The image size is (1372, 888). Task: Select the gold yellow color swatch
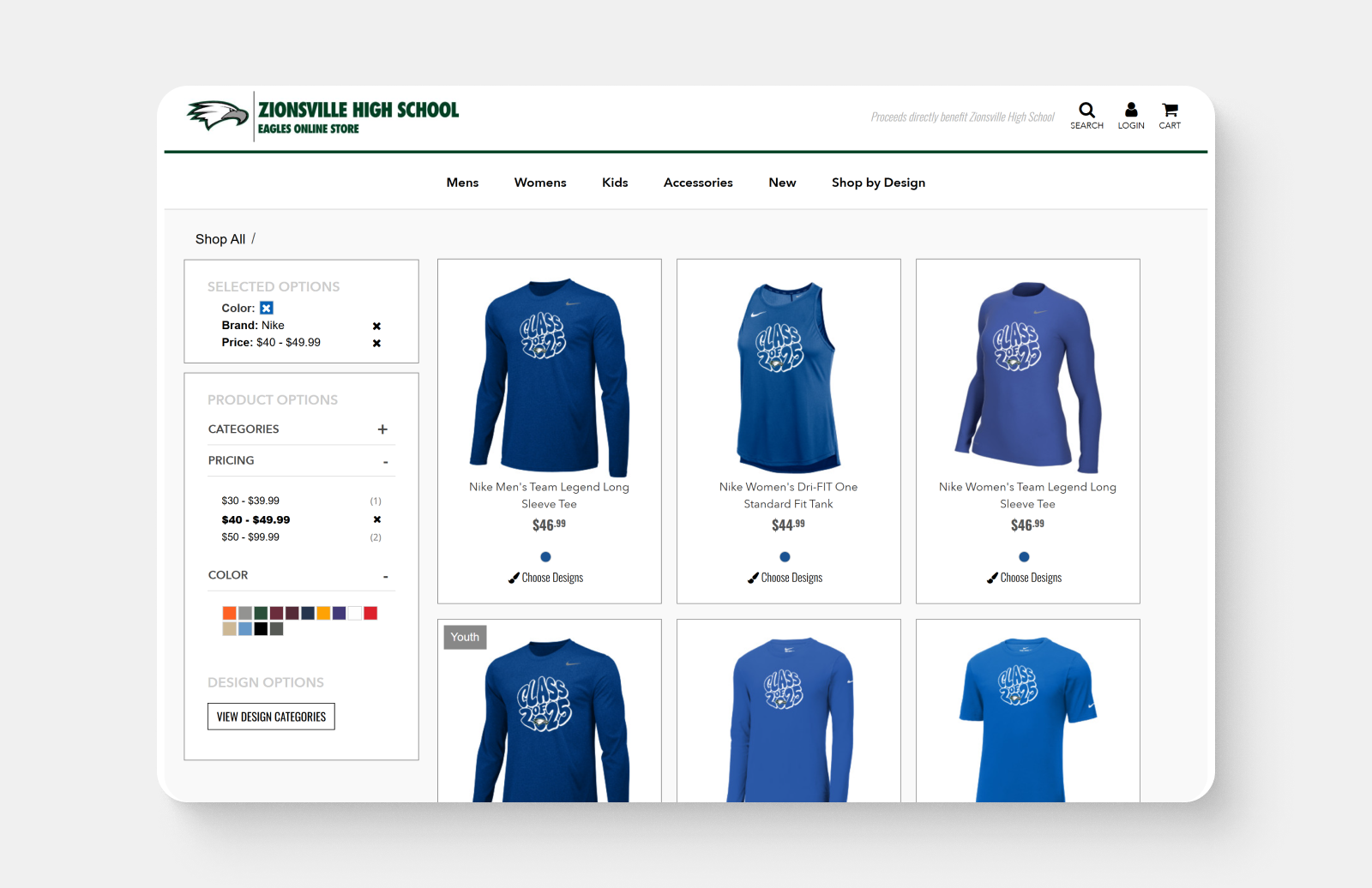click(323, 613)
